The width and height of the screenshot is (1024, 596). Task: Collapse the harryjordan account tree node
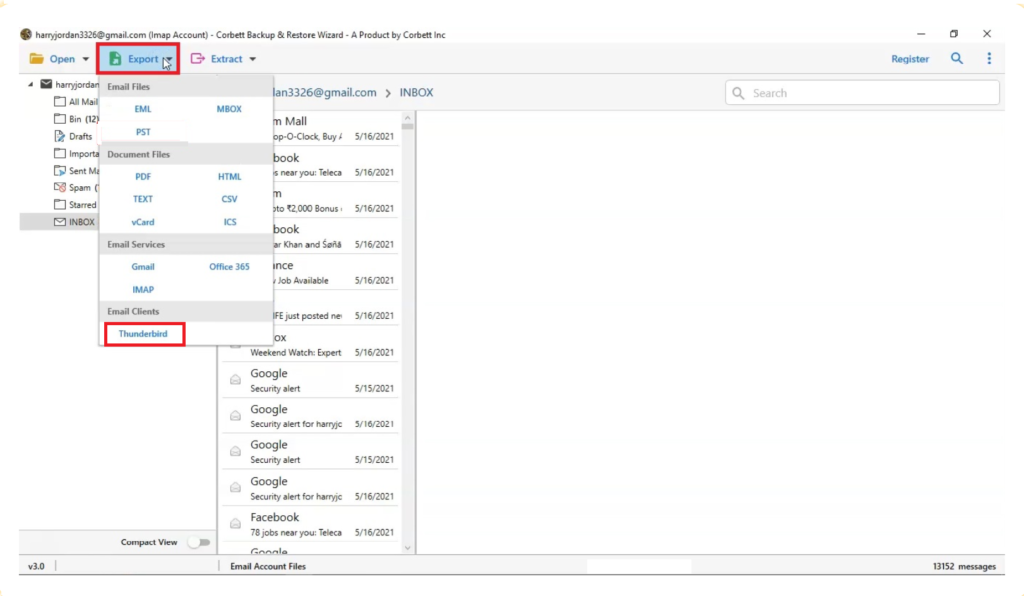pyautogui.click(x=31, y=84)
